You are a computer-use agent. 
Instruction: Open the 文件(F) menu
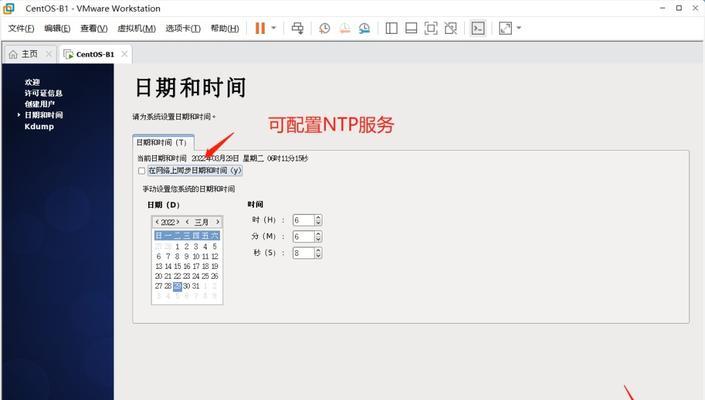(21, 28)
